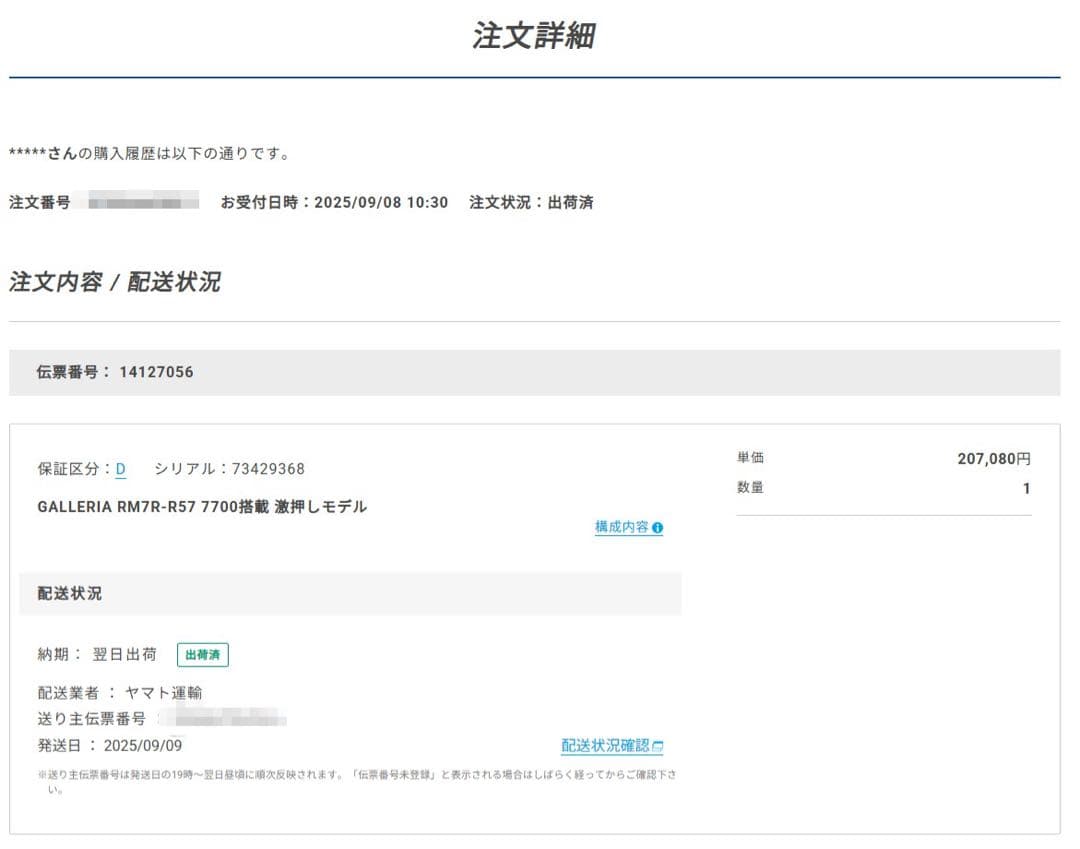Click the info icon beside 構成内容
This screenshot has height=849, width=1080.
(x=657, y=528)
